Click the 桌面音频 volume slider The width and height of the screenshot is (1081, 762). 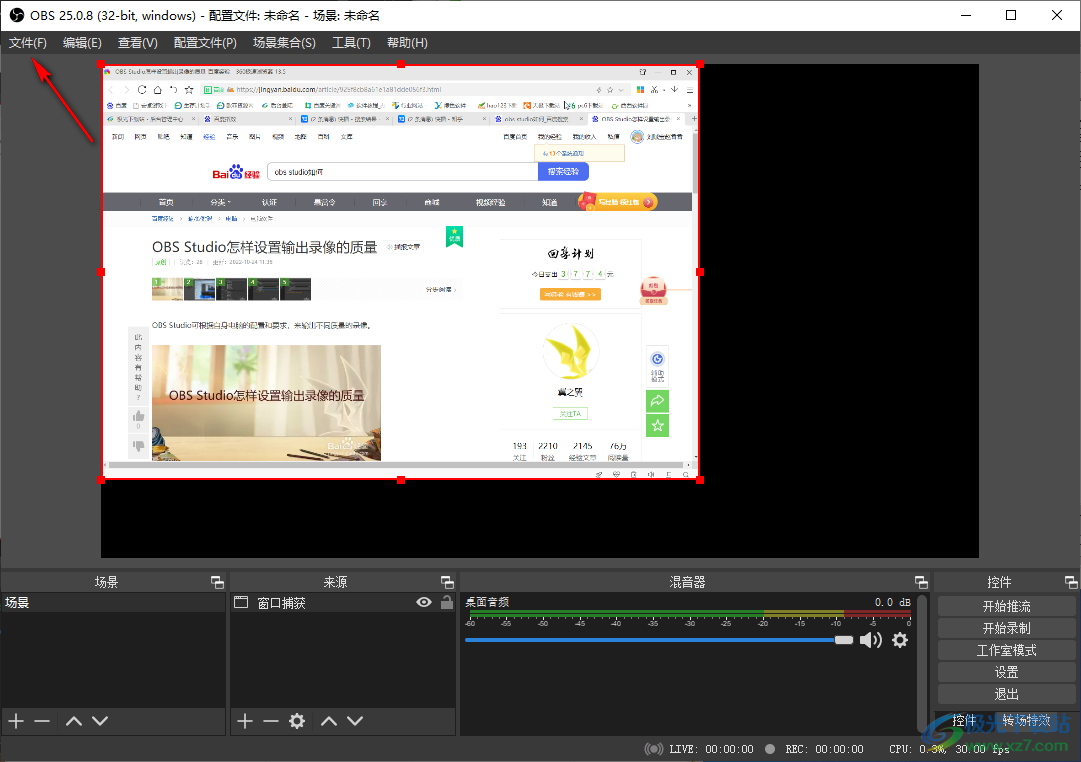click(659, 640)
